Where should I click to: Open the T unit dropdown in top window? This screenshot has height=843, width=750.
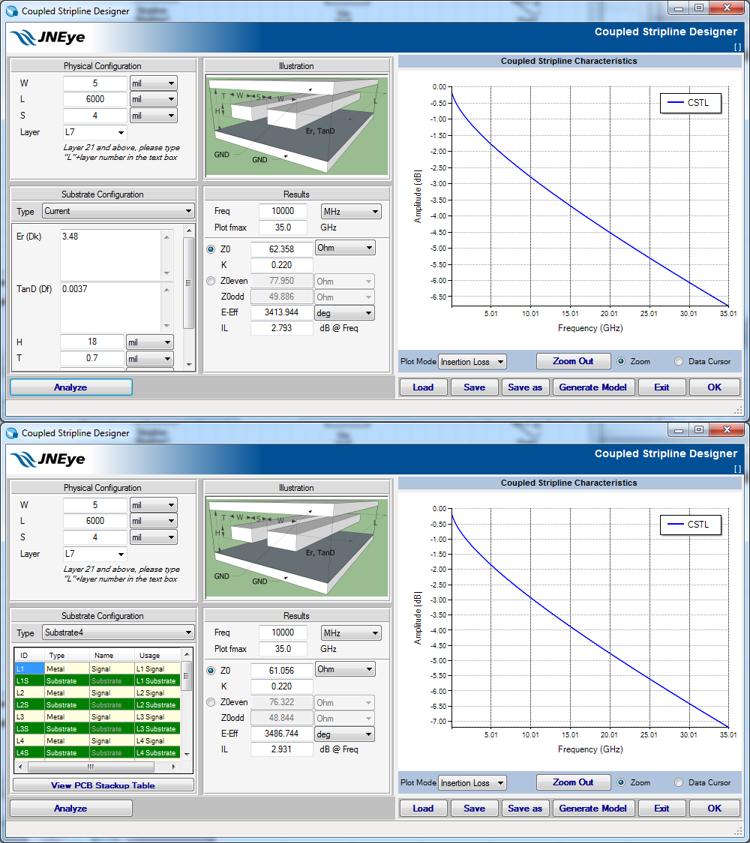coord(149,359)
